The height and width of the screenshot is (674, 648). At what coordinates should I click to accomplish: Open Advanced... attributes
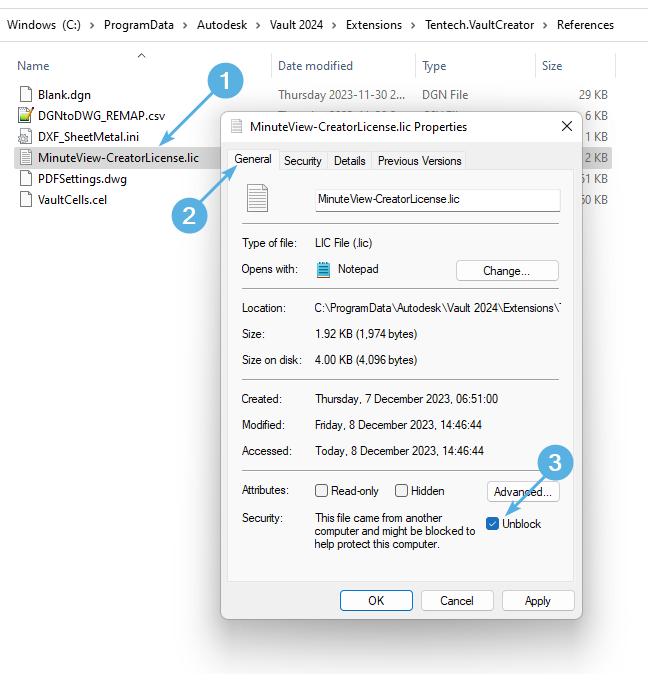(523, 491)
